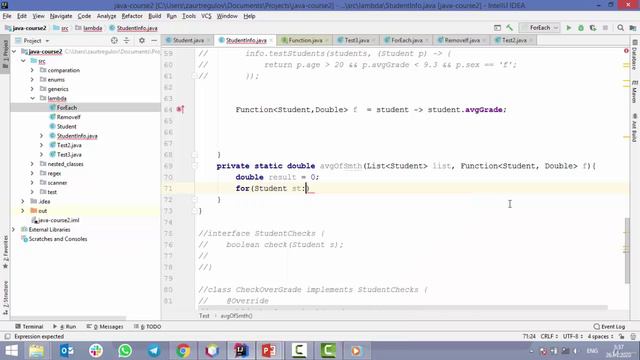The image size is (640, 360).
Task: Open the Favorites side panel
Action: [x=5, y=252]
